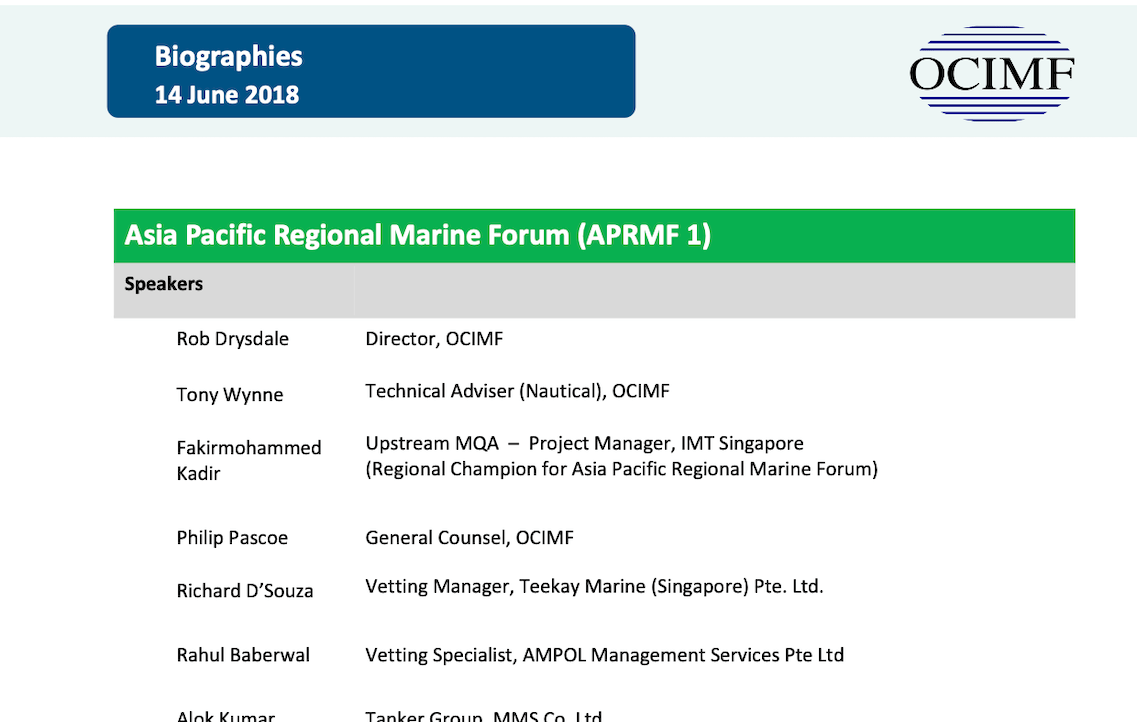Select the name 'Rahul Baberwal'
This screenshot has width=1137, height=722.
click(x=243, y=655)
